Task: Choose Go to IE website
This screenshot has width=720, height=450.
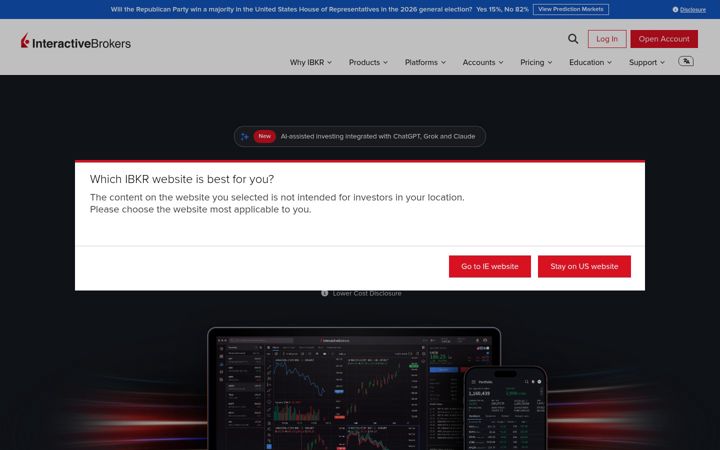Action: pyautogui.click(x=489, y=266)
